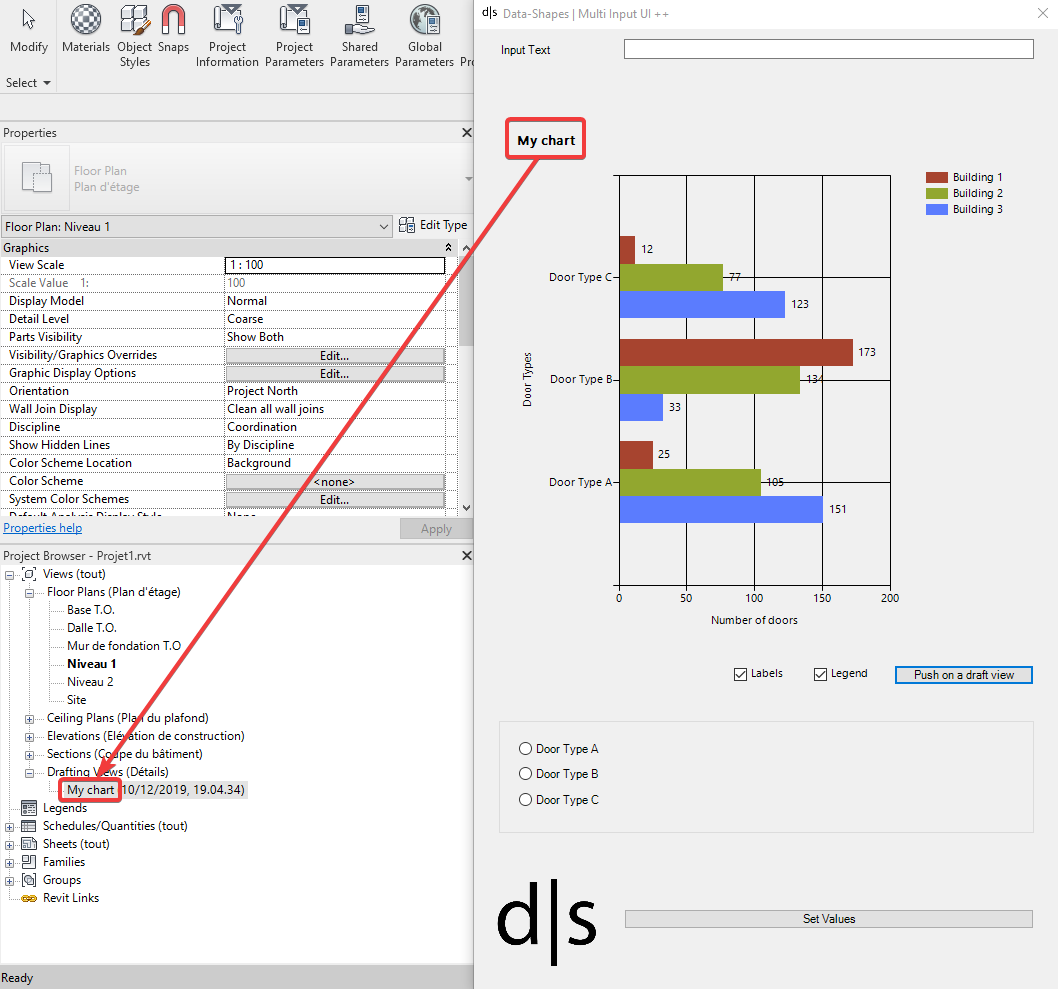Viewport: 1058px width, 989px height.
Task: Click Push on a draft view button
Action: [x=963, y=675]
